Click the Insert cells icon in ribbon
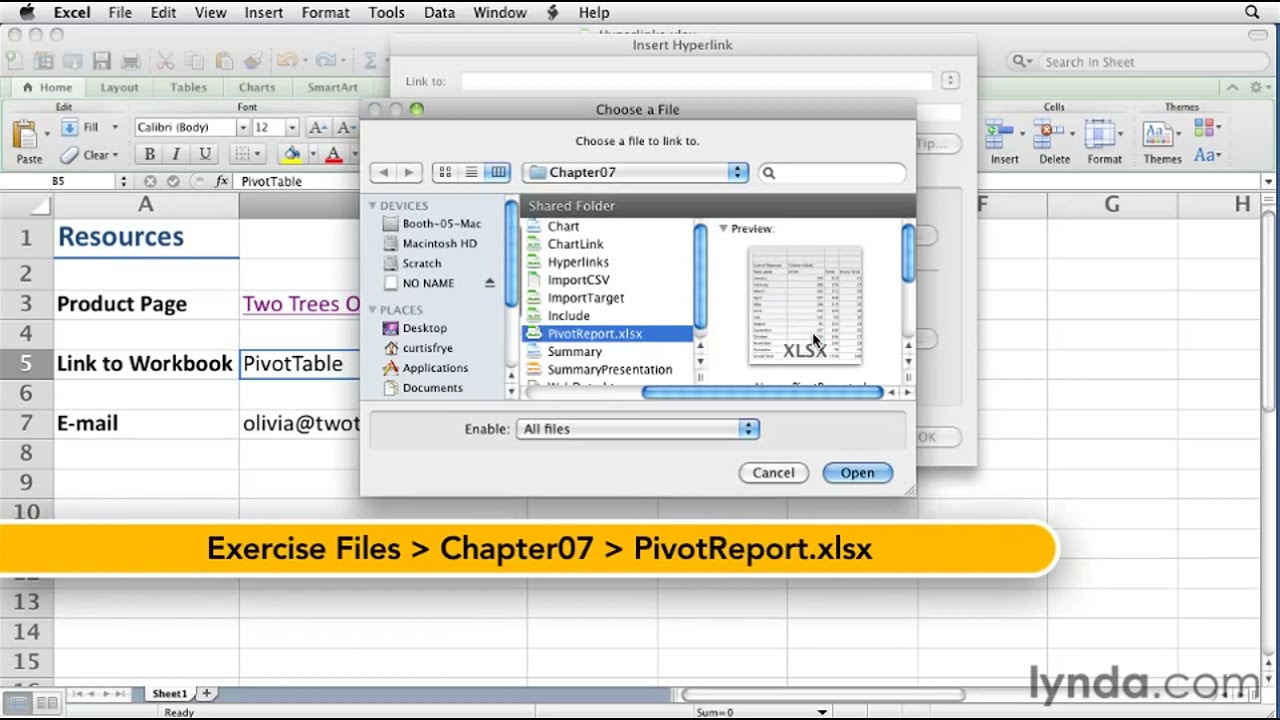 click(1000, 133)
